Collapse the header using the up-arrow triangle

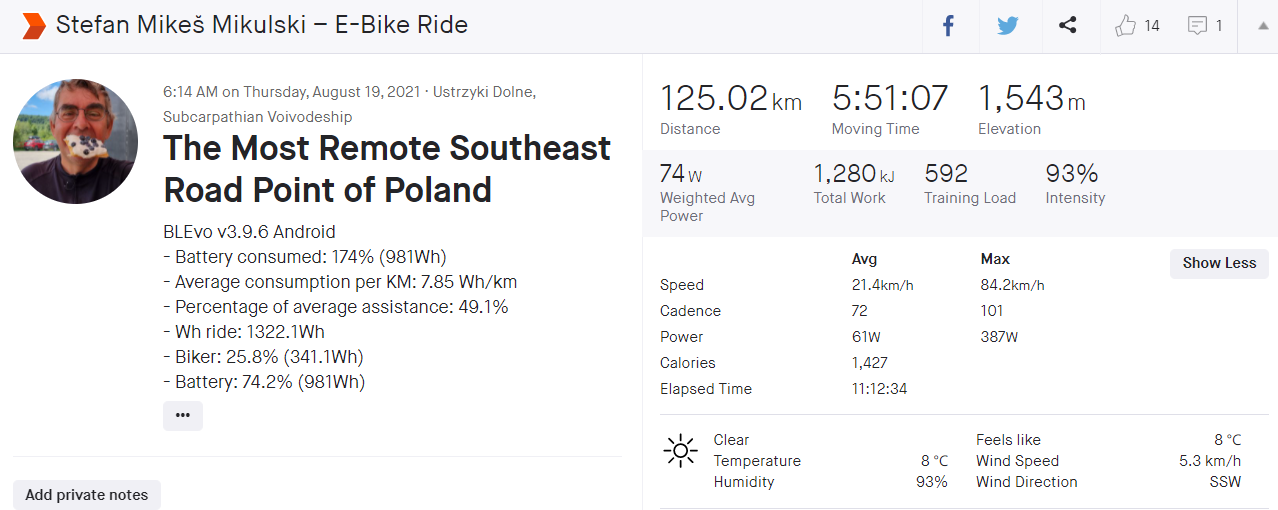click(1262, 26)
